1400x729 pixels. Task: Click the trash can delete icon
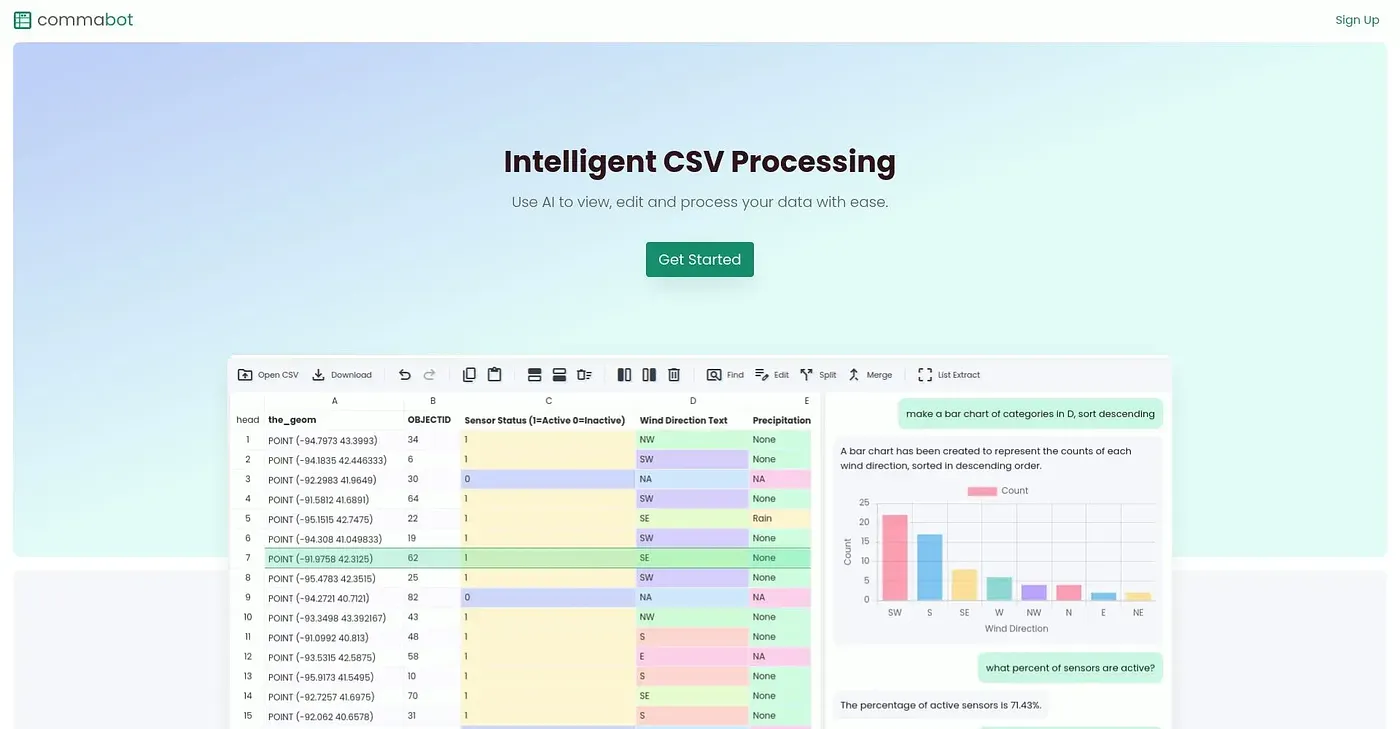click(x=674, y=375)
